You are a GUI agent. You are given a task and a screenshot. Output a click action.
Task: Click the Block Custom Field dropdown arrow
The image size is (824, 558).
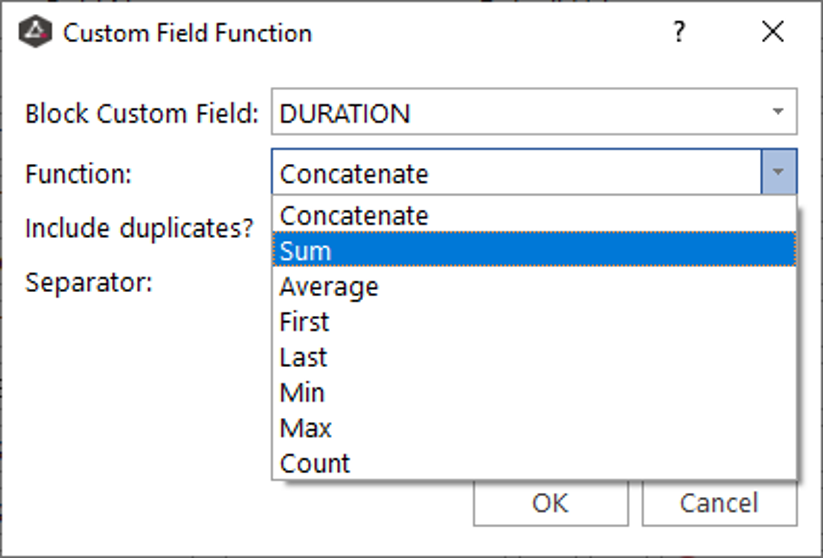click(x=778, y=114)
